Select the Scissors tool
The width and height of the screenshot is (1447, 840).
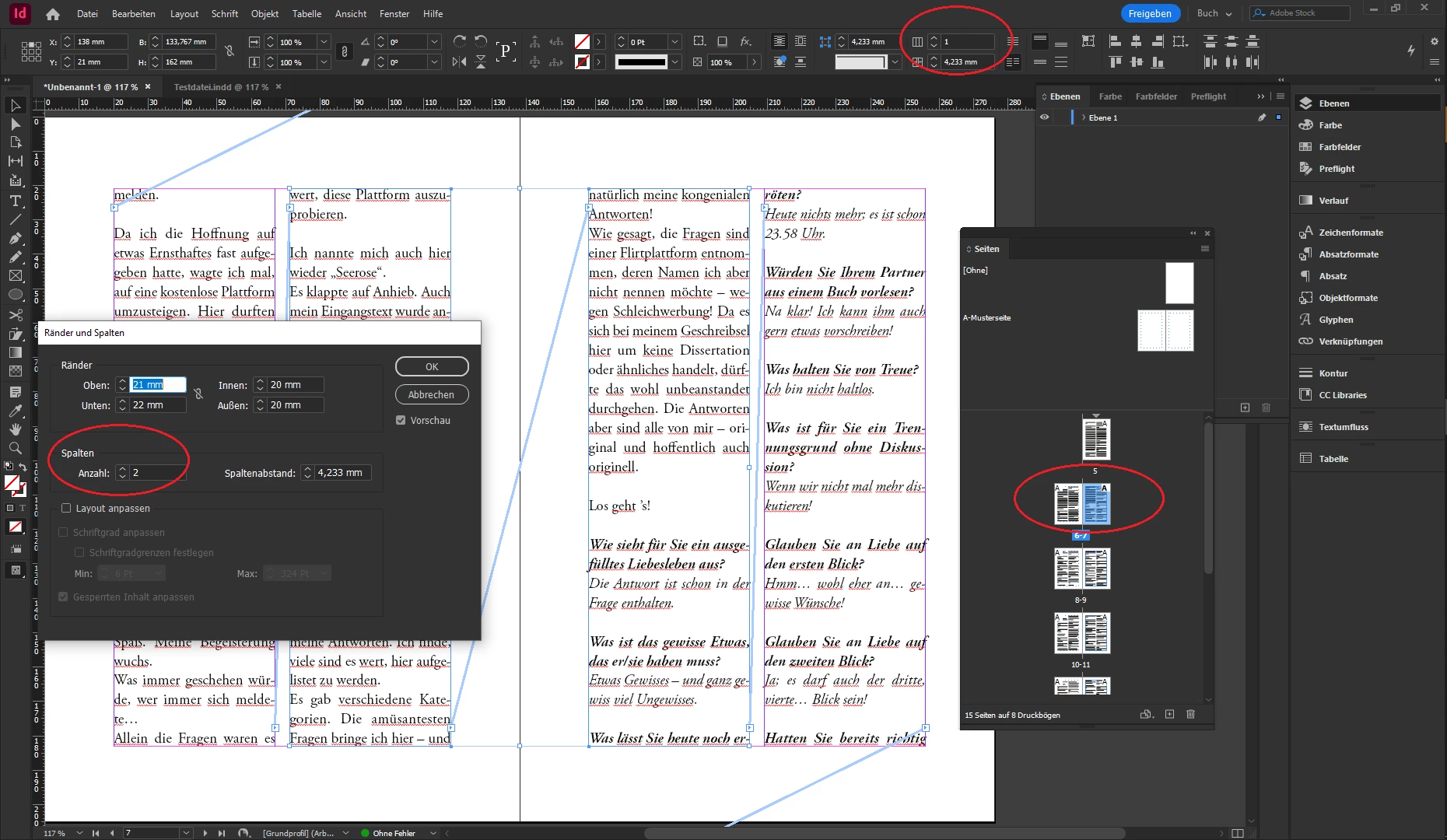15,315
